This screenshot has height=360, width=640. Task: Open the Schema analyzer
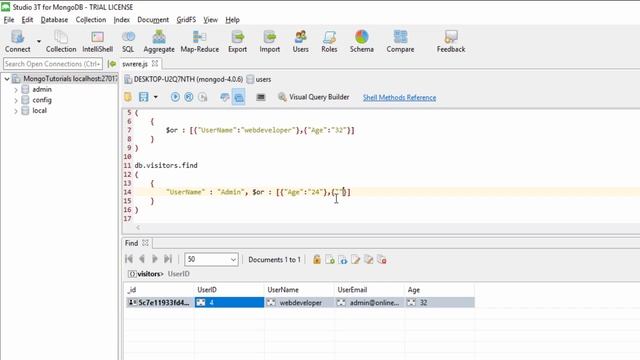click(362, 41)
